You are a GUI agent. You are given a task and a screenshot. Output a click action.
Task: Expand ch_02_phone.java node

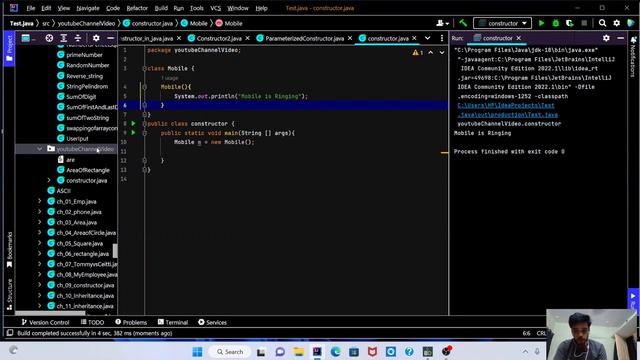(40, 211)
